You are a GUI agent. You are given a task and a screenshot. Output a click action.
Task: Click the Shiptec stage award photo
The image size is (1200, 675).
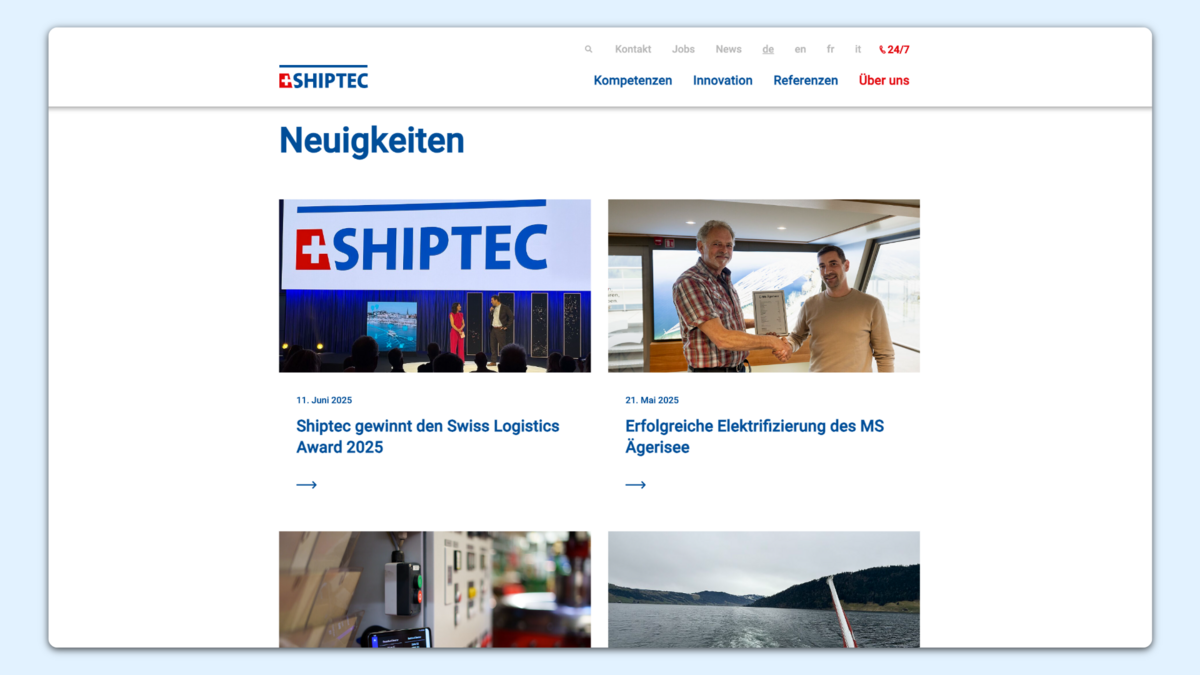[435, 286]
